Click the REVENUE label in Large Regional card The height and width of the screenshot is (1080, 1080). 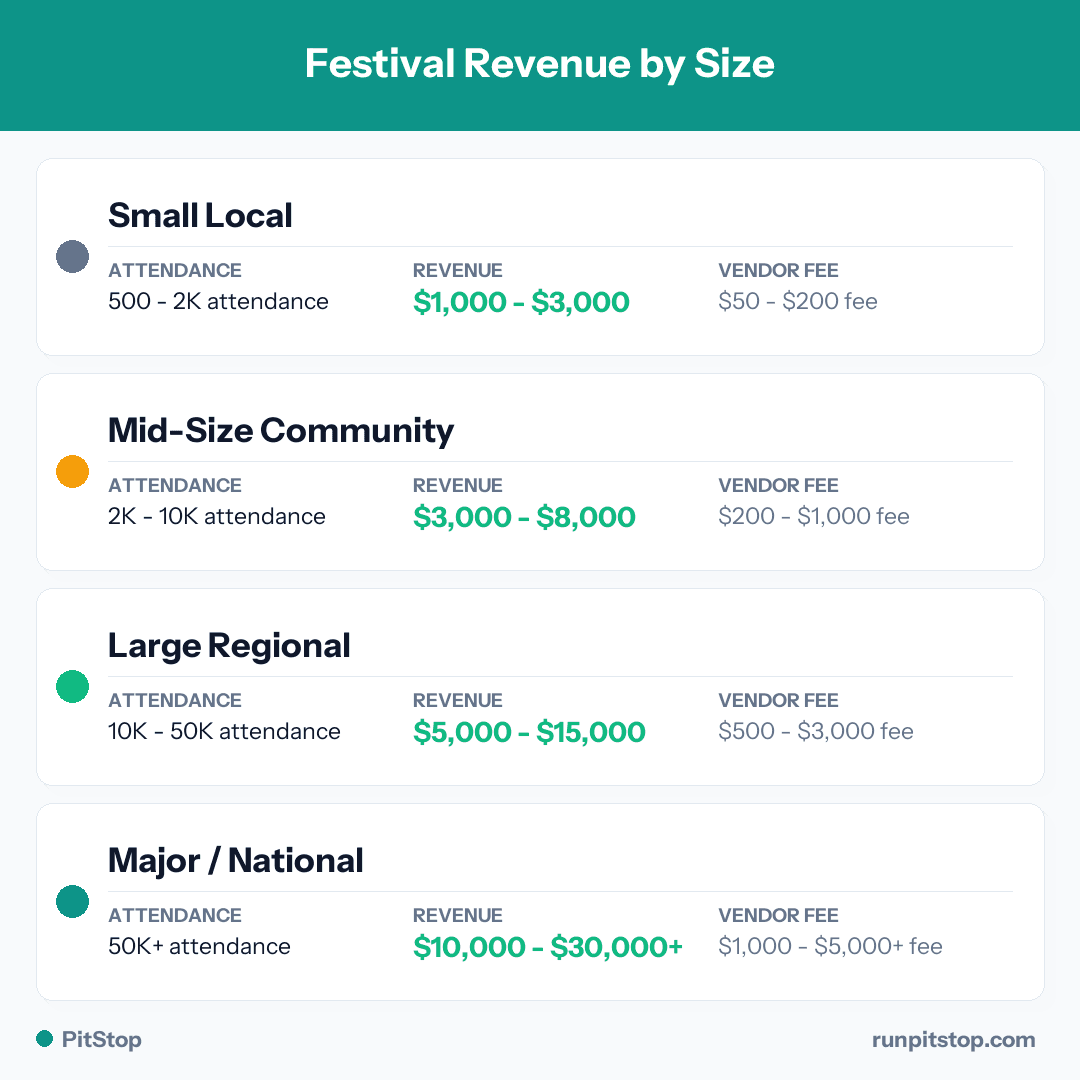457,700
